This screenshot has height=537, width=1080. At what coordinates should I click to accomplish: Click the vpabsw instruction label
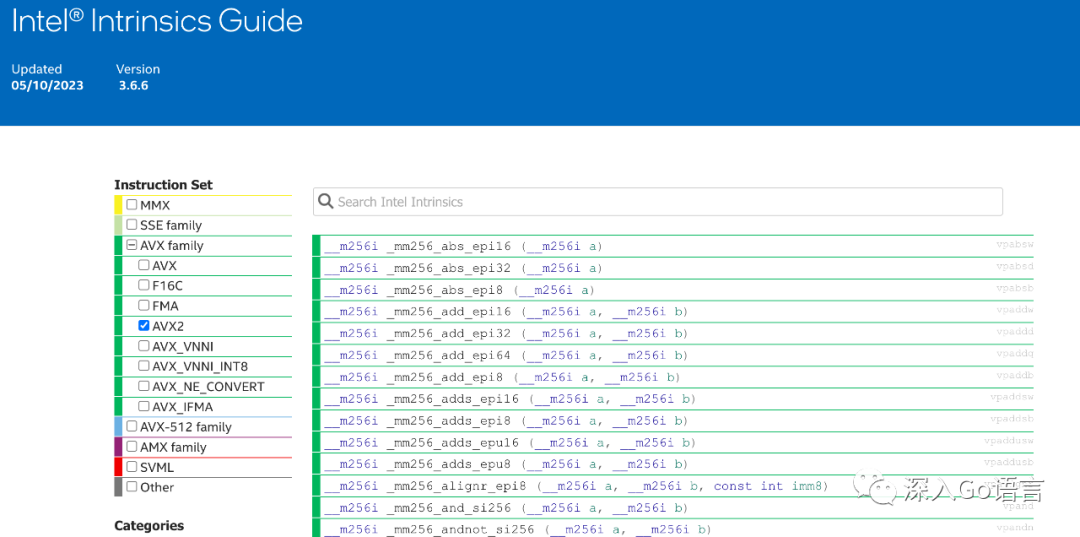click(1015, 244)
